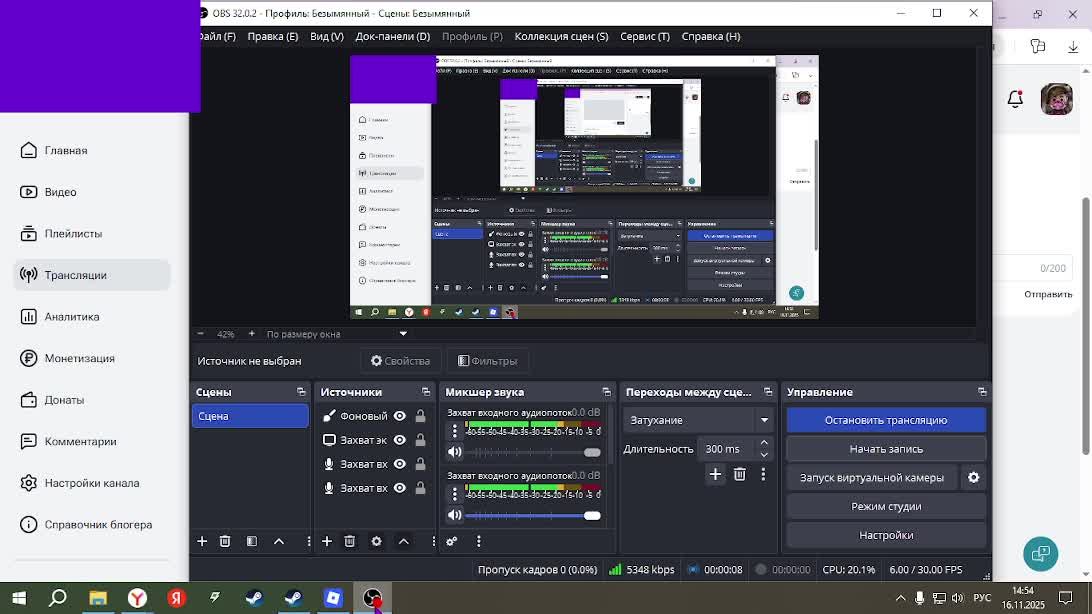Toggle visibility of the Захват эк source
Viewport: 1092px width, 614px height.
point(400,440)
